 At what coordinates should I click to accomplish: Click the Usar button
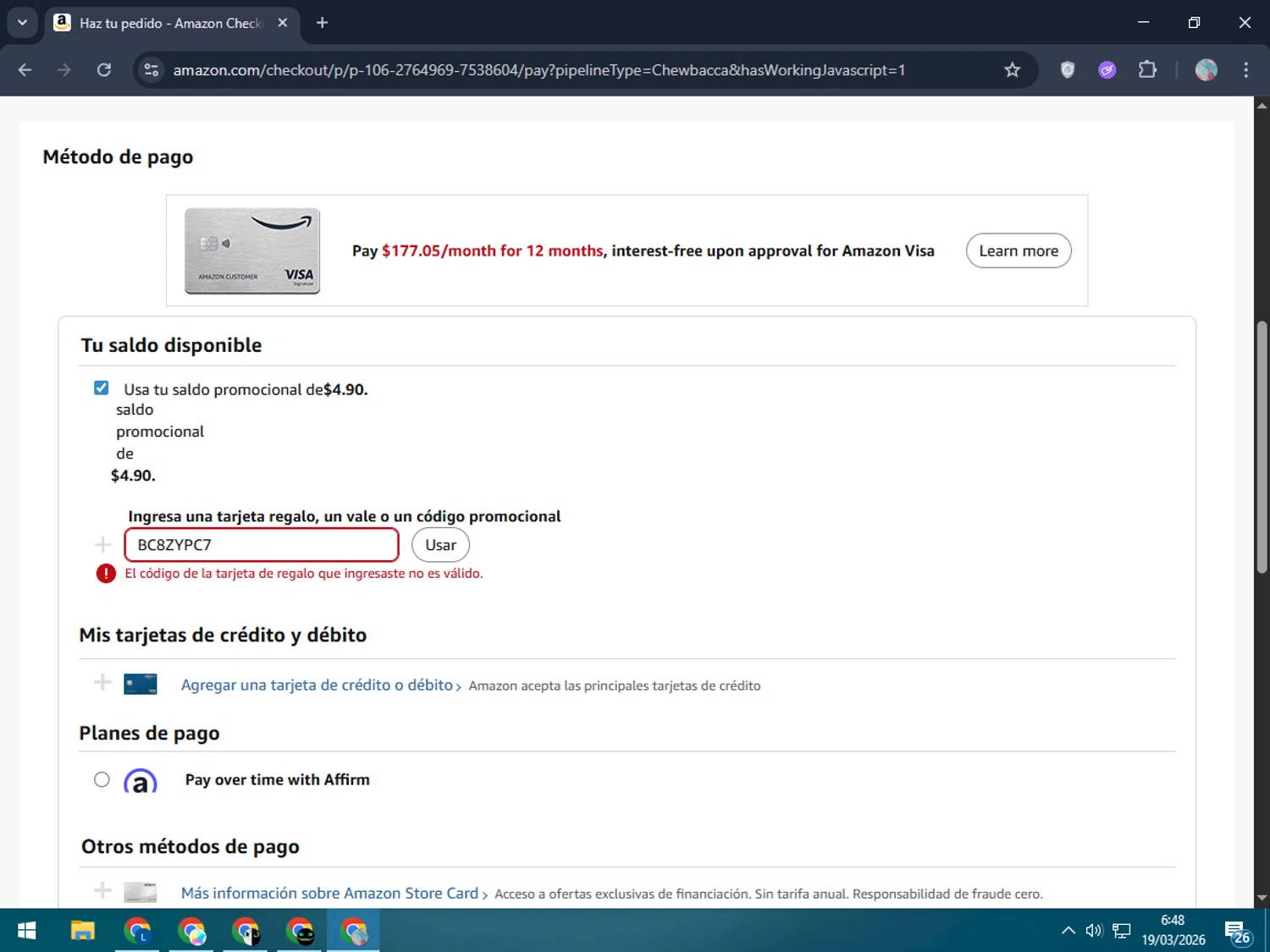click(440, 545)
